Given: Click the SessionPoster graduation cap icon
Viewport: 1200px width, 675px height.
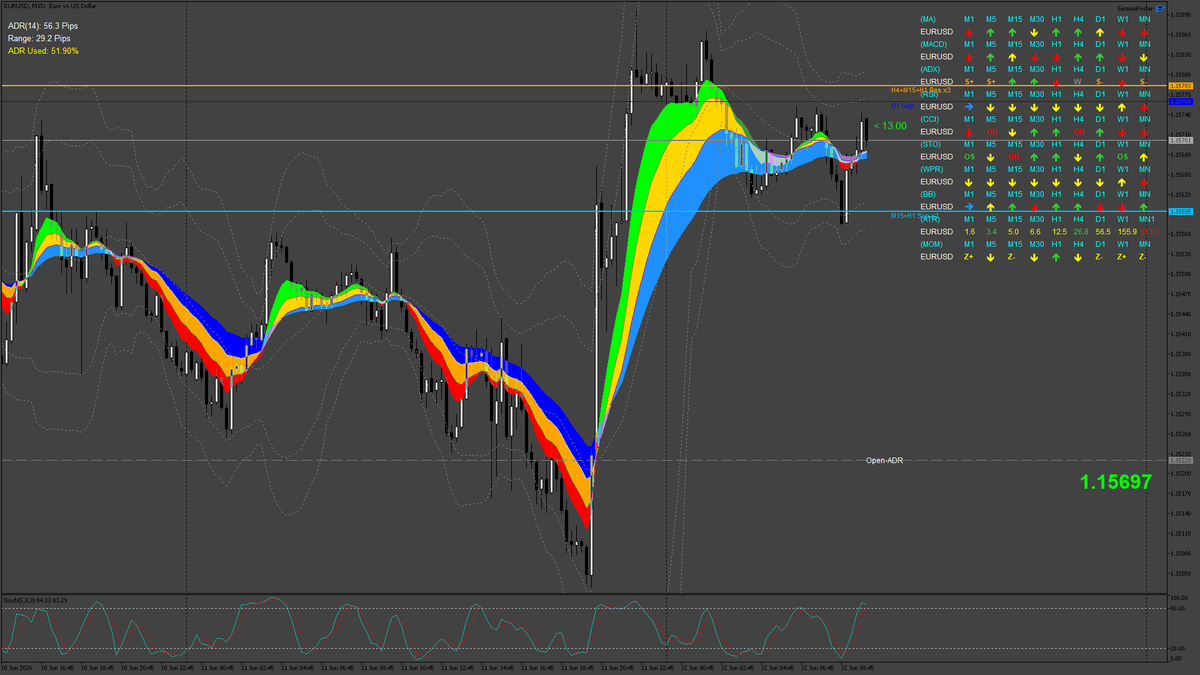Looking at the screenshot, I should coord(1160,8).
